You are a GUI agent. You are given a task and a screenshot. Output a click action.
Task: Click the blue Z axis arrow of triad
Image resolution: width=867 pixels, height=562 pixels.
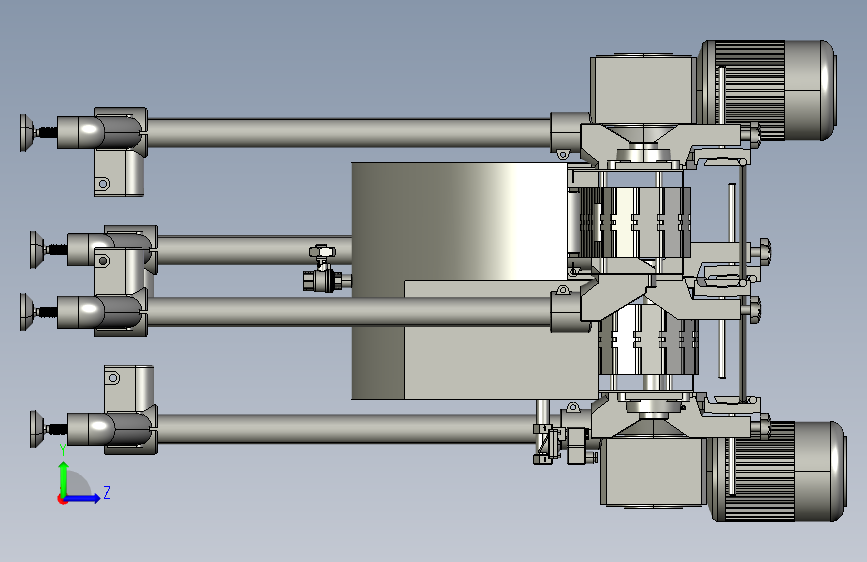point(83,498)
